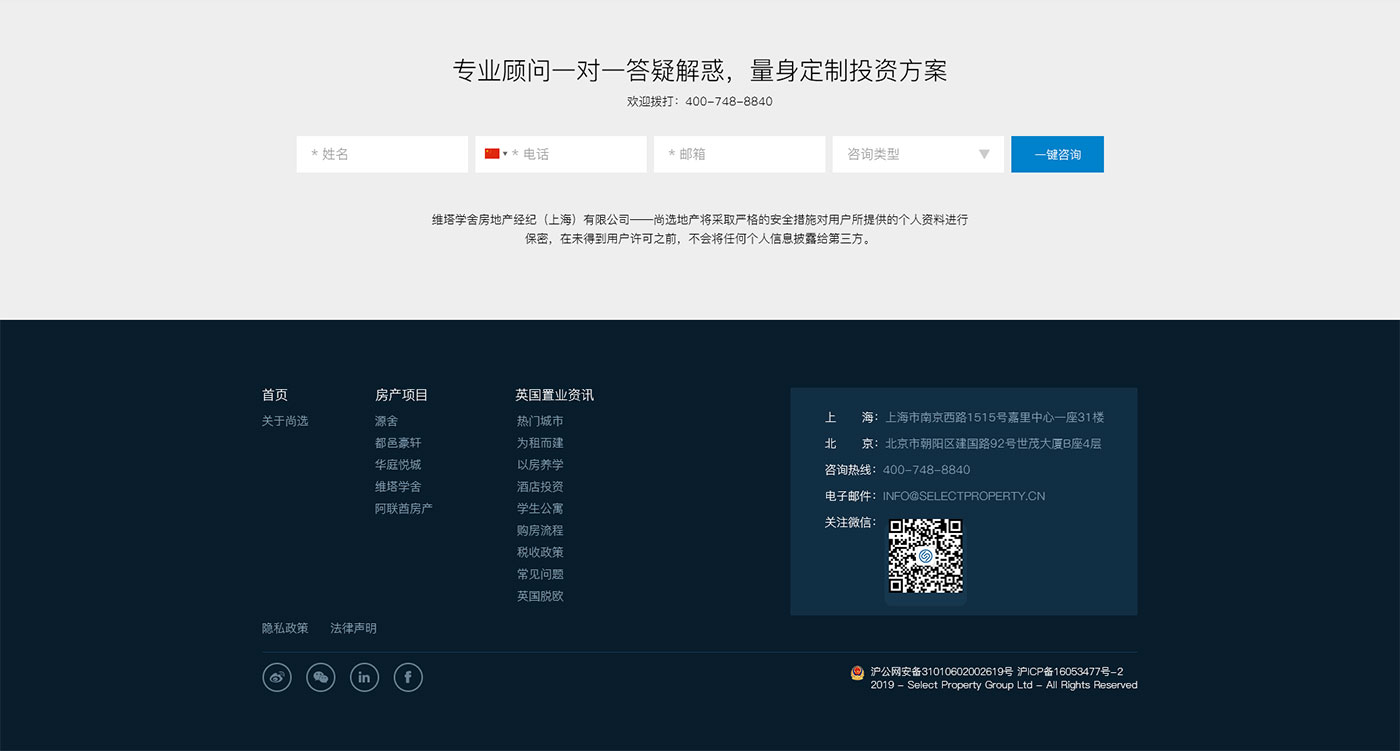Click the WeChat QR code image
1400x751 pixels.
925,556
